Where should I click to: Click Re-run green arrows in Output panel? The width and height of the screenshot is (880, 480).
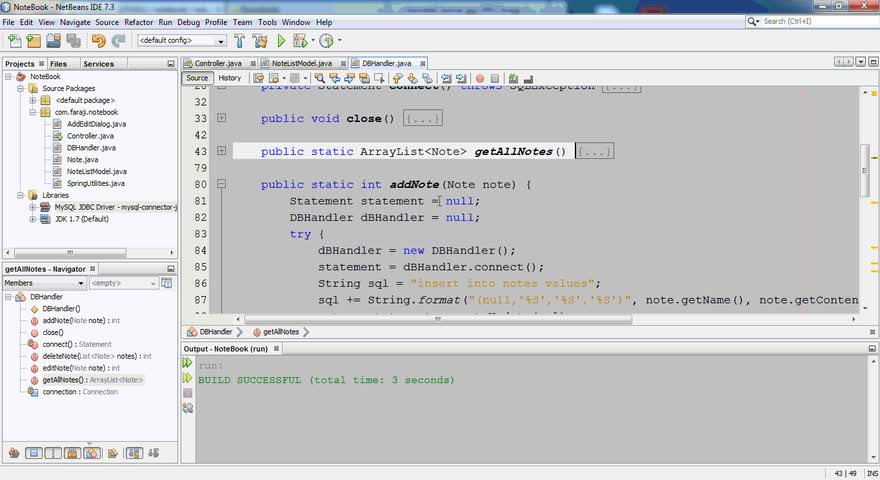point(187,363)
